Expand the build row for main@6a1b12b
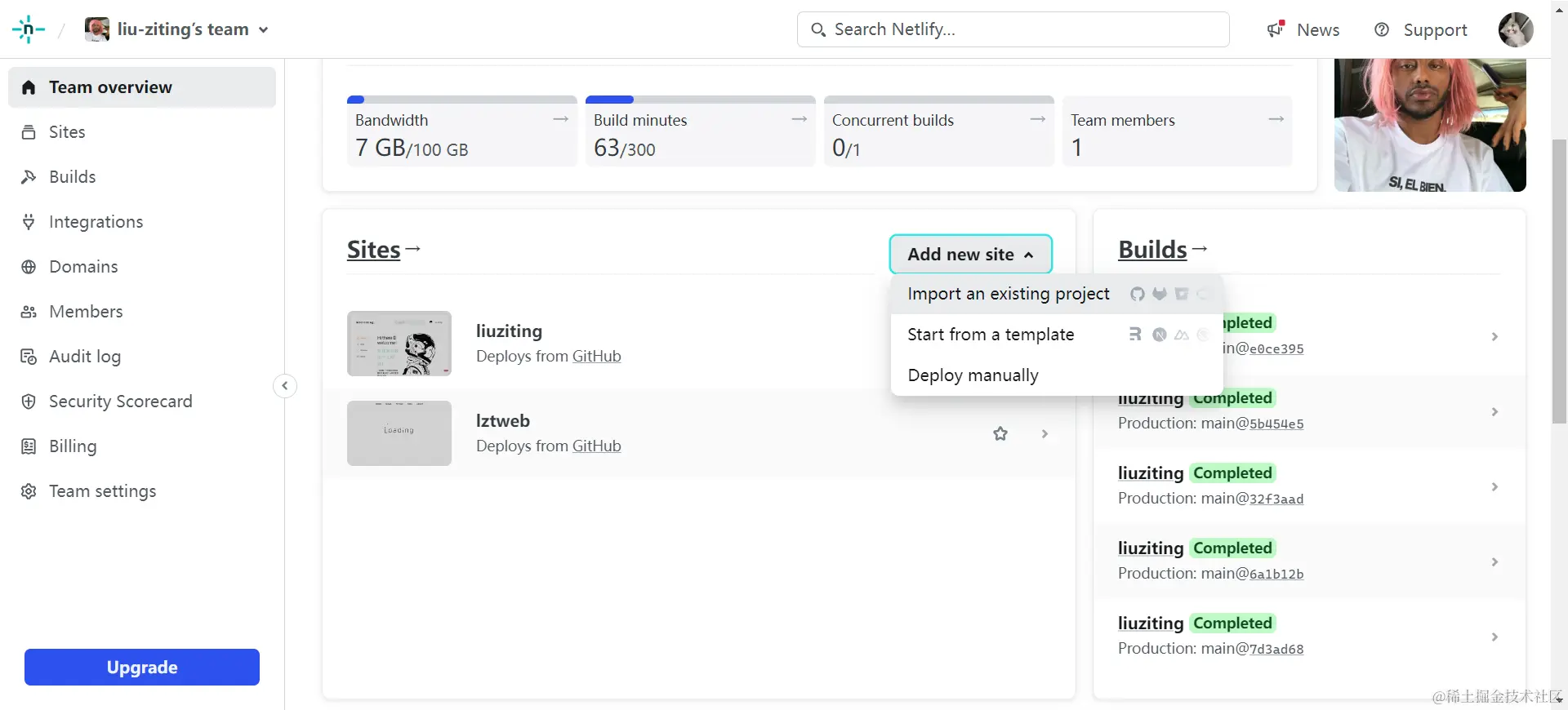Viewport: 1568px width, 710px height. [x=1494, y=561]
